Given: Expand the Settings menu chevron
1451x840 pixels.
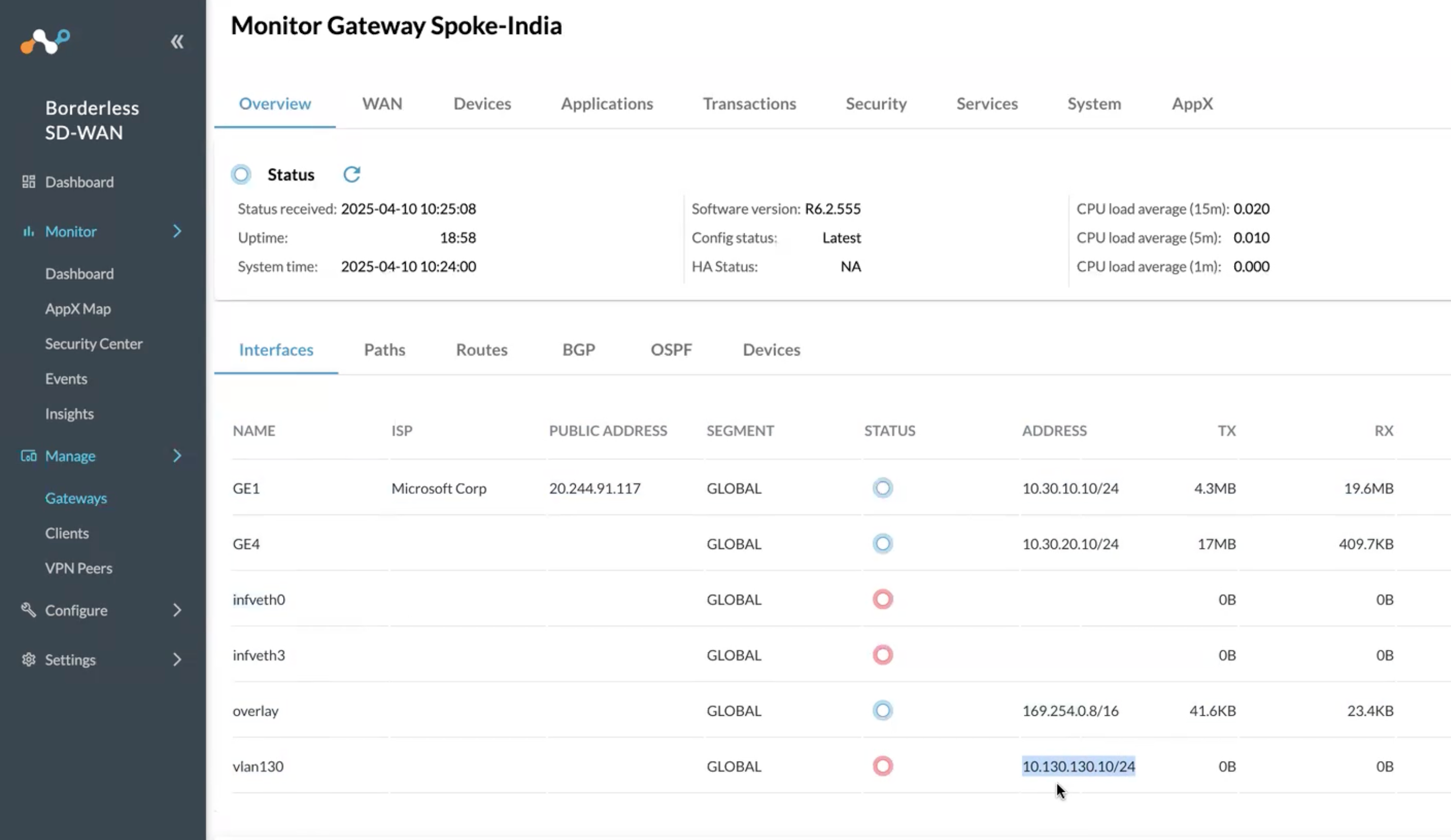Looking at the screenshot, I should tap(178, 659).
